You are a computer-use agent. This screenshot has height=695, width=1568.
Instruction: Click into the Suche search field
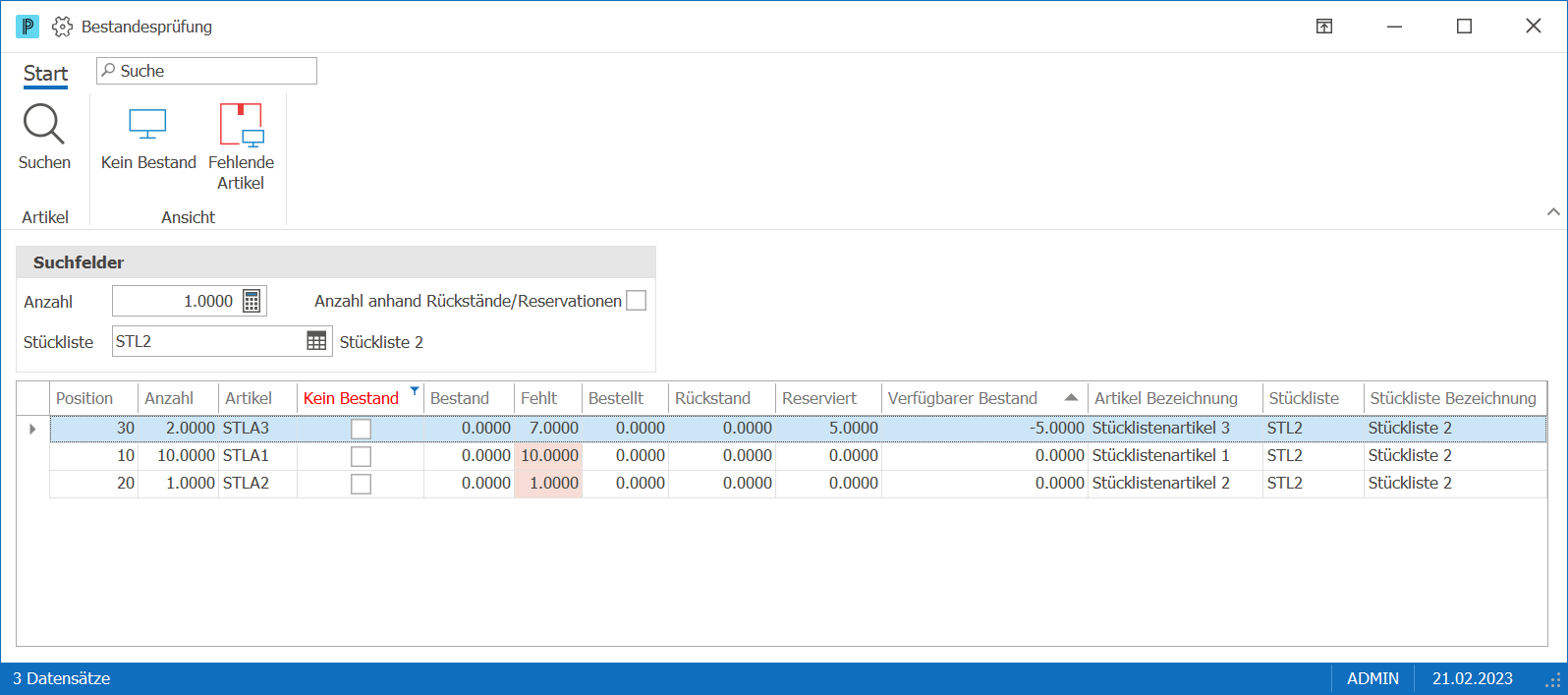click(206, 71)
